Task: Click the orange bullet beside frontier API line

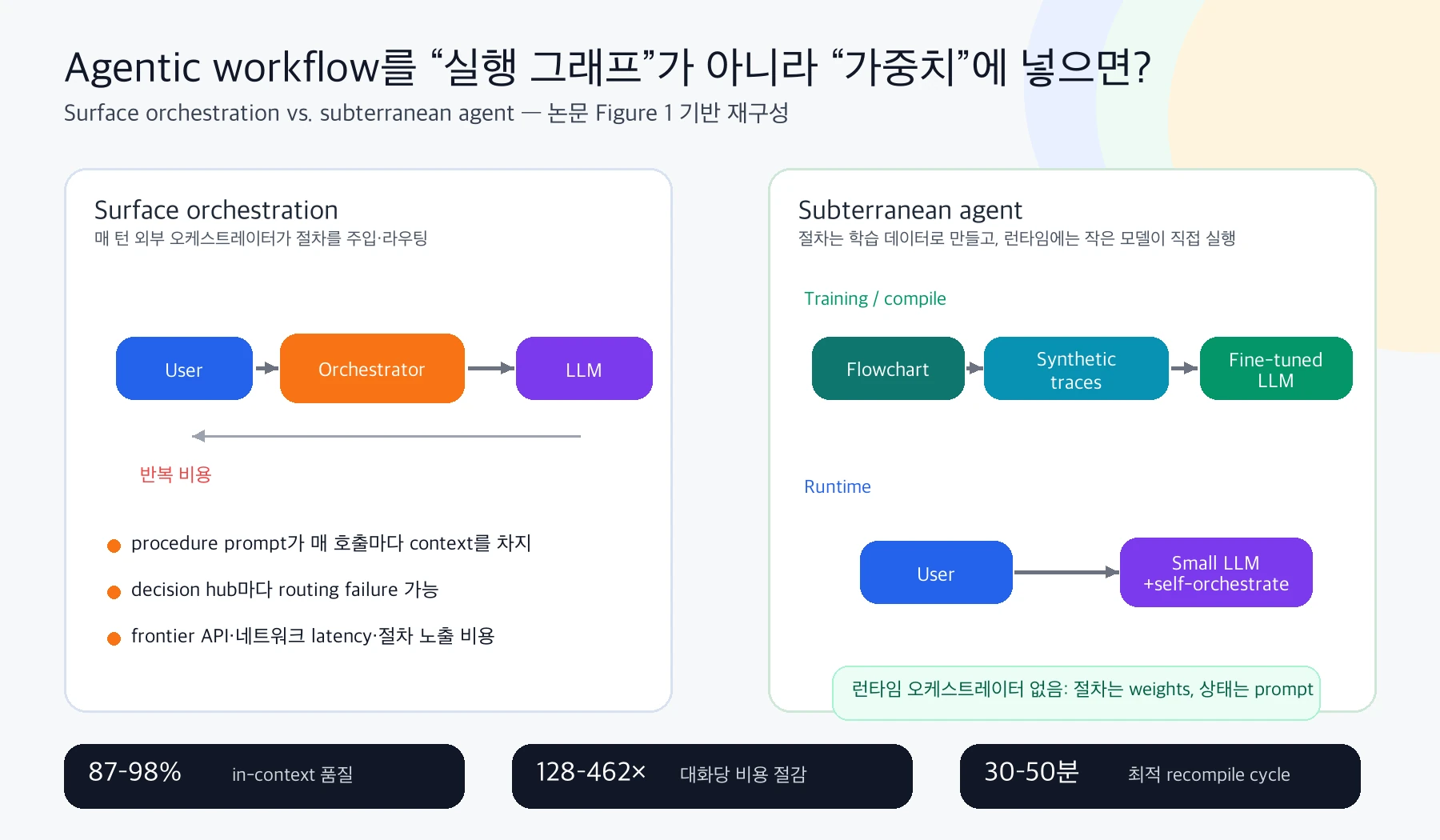Action: point(114,638)
